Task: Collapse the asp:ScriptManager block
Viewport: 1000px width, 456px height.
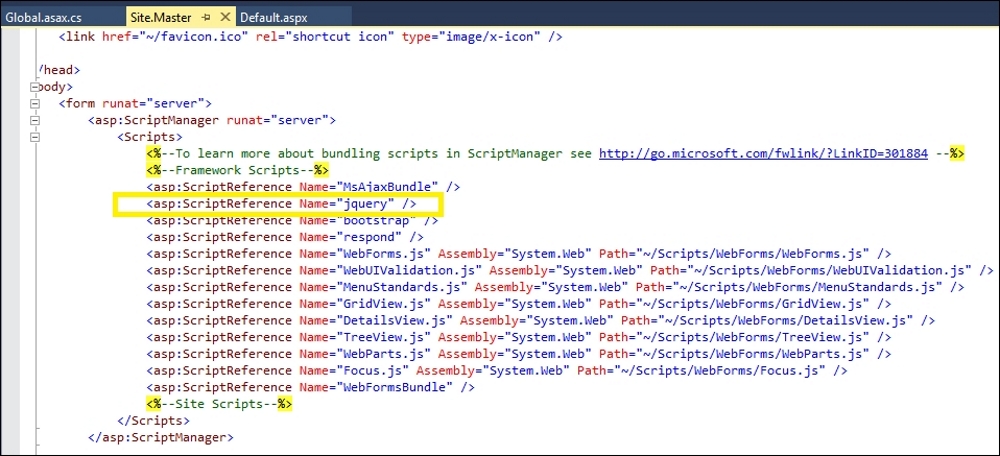Action: (36, 120)
